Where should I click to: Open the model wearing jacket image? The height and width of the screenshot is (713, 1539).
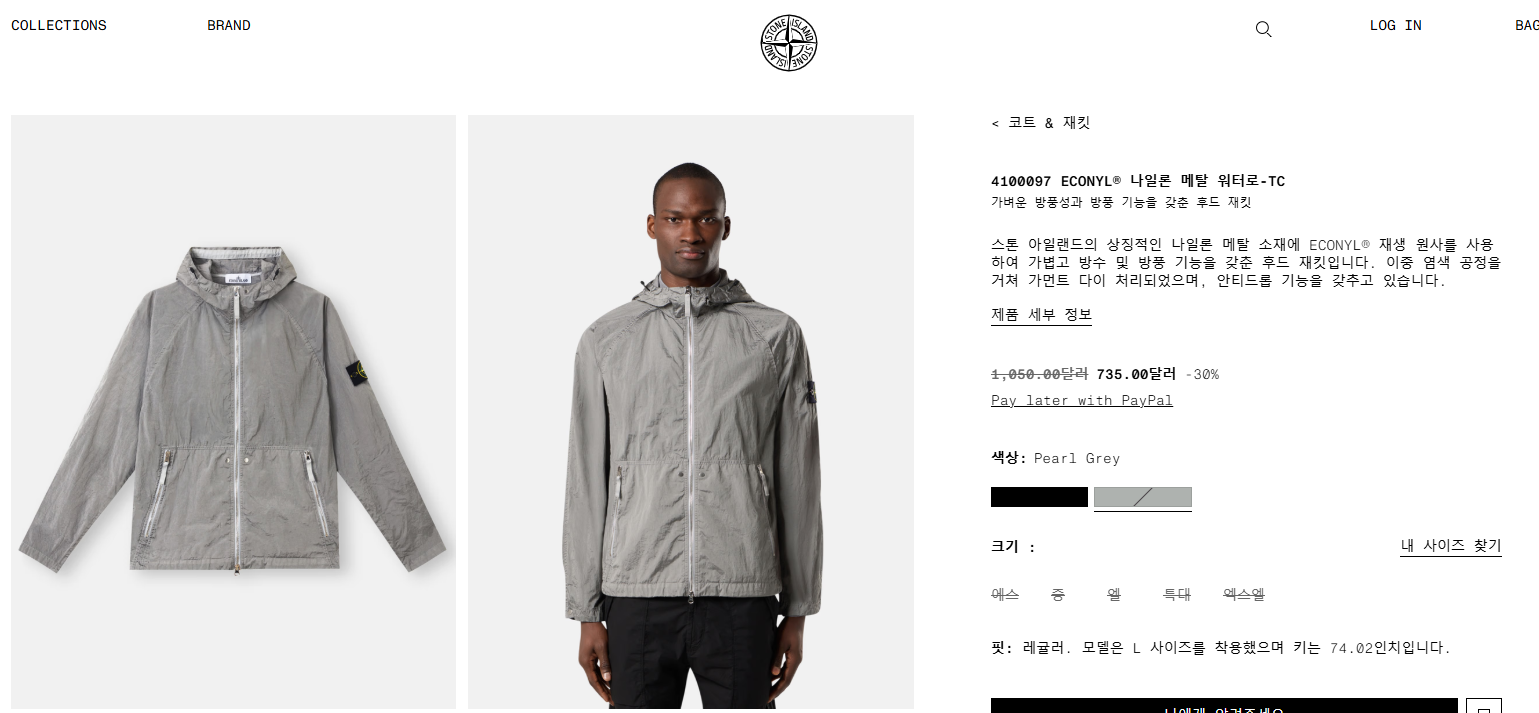pos(691,412)
